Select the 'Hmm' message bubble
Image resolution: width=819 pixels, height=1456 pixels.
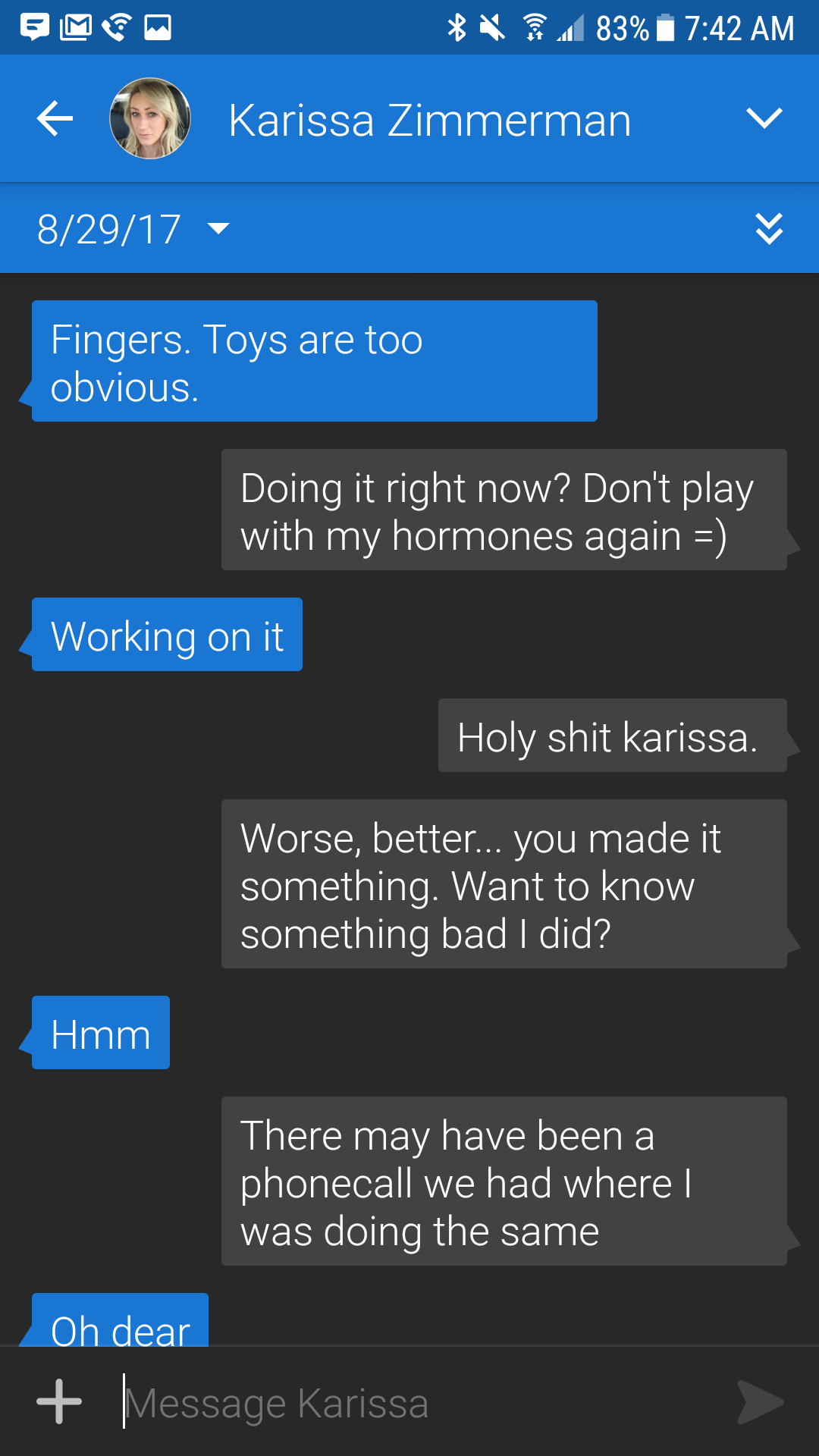pos(101,1033)
